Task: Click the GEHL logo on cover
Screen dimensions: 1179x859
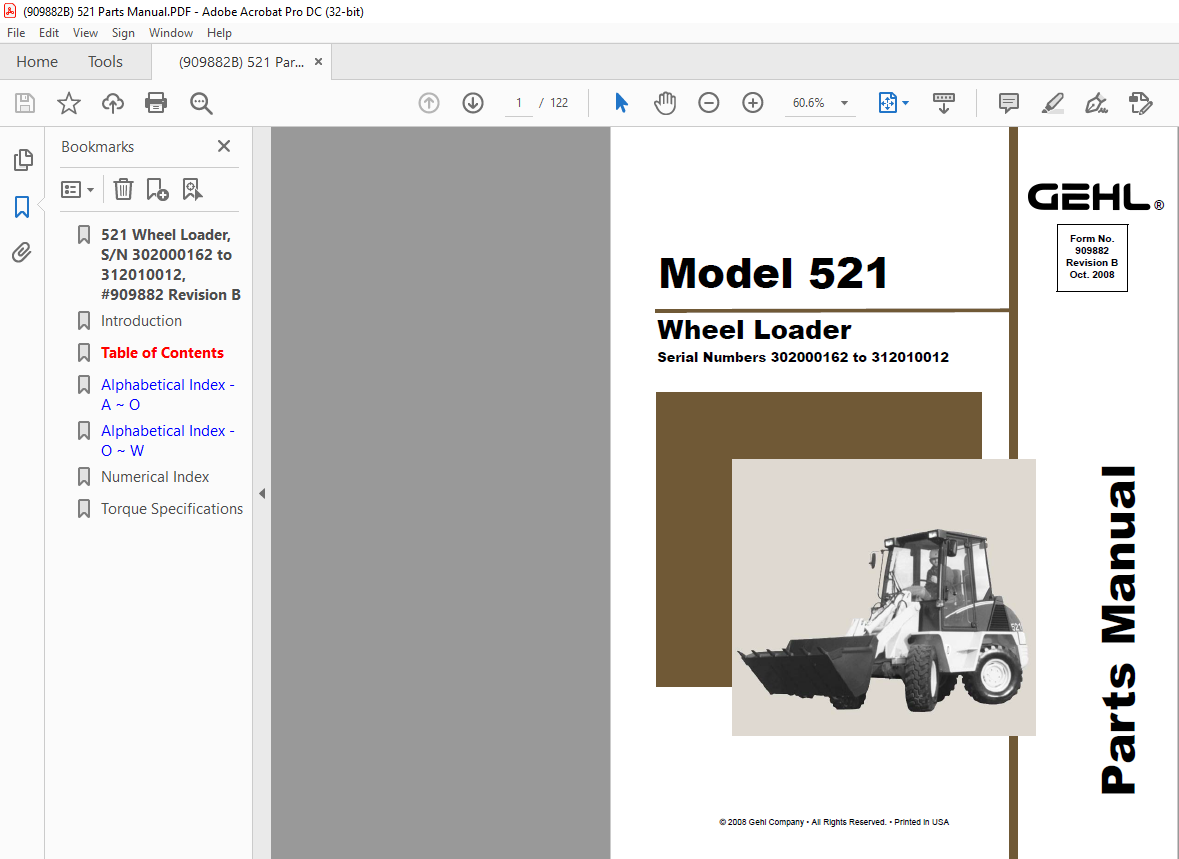Action: tap(1095, 197)
